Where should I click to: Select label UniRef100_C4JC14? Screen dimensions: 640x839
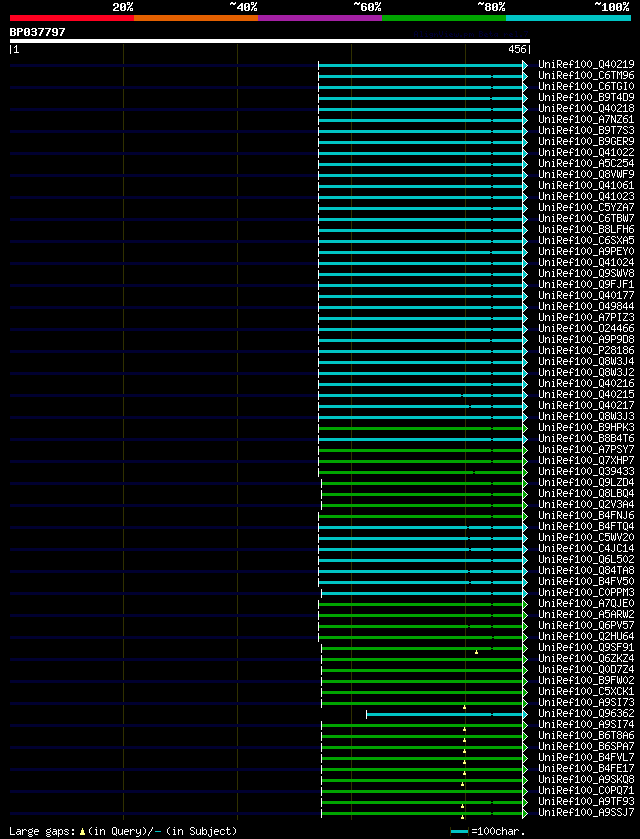click(x=586, y=550)
